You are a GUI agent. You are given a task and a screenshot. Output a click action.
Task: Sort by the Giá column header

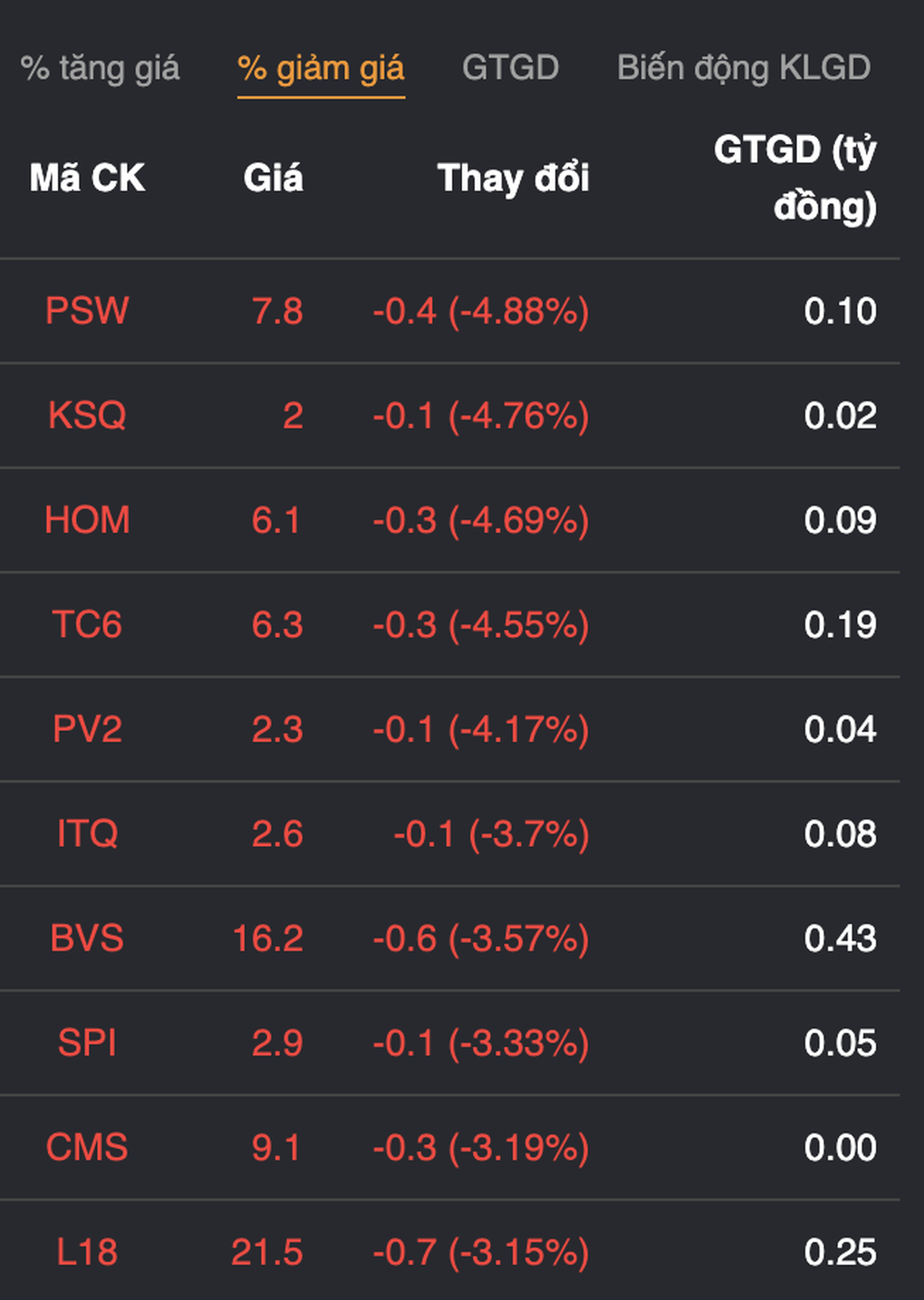point(273,178)
